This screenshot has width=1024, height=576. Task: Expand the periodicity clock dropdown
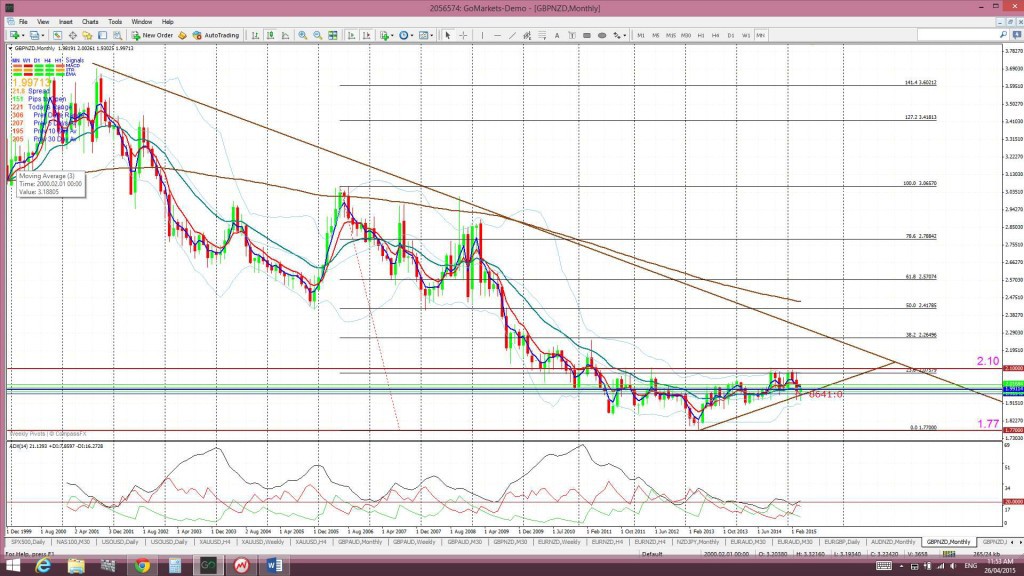point(412,35)
